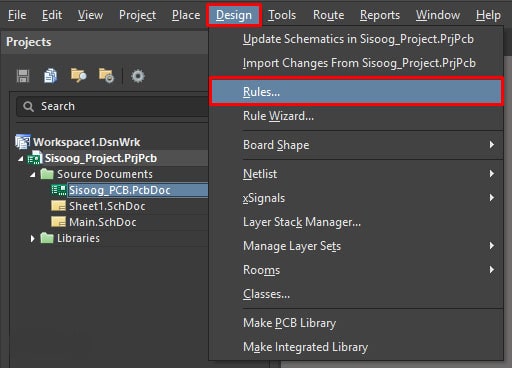Select Rule Wizard... menu entry
Viewport: 512px width, 368px height.
pos(356,116)
